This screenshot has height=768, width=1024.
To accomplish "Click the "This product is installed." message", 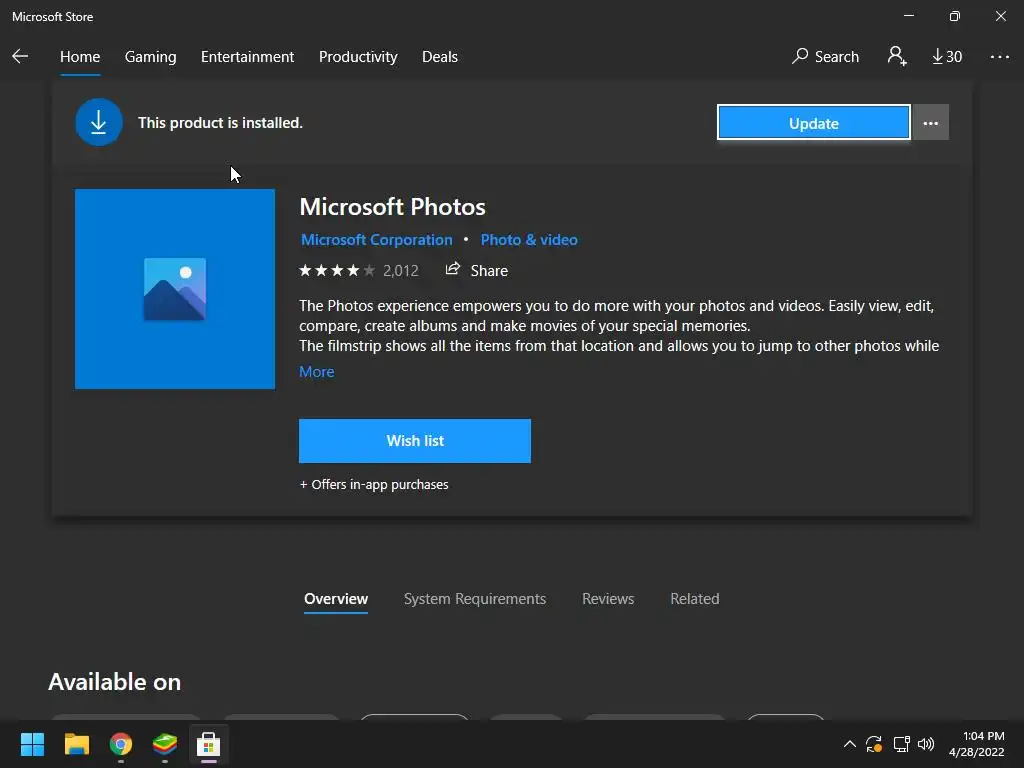I will point(220,123).
